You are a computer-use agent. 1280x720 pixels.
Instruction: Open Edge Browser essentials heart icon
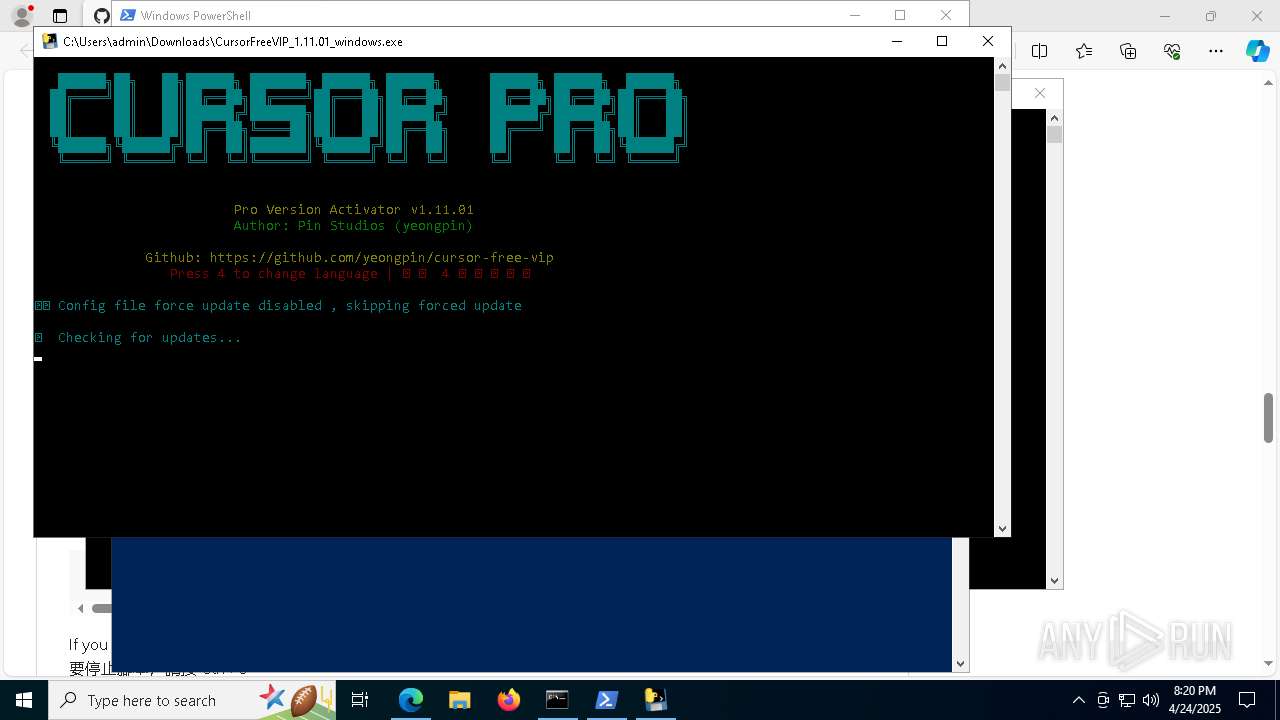coord(1172,51)
